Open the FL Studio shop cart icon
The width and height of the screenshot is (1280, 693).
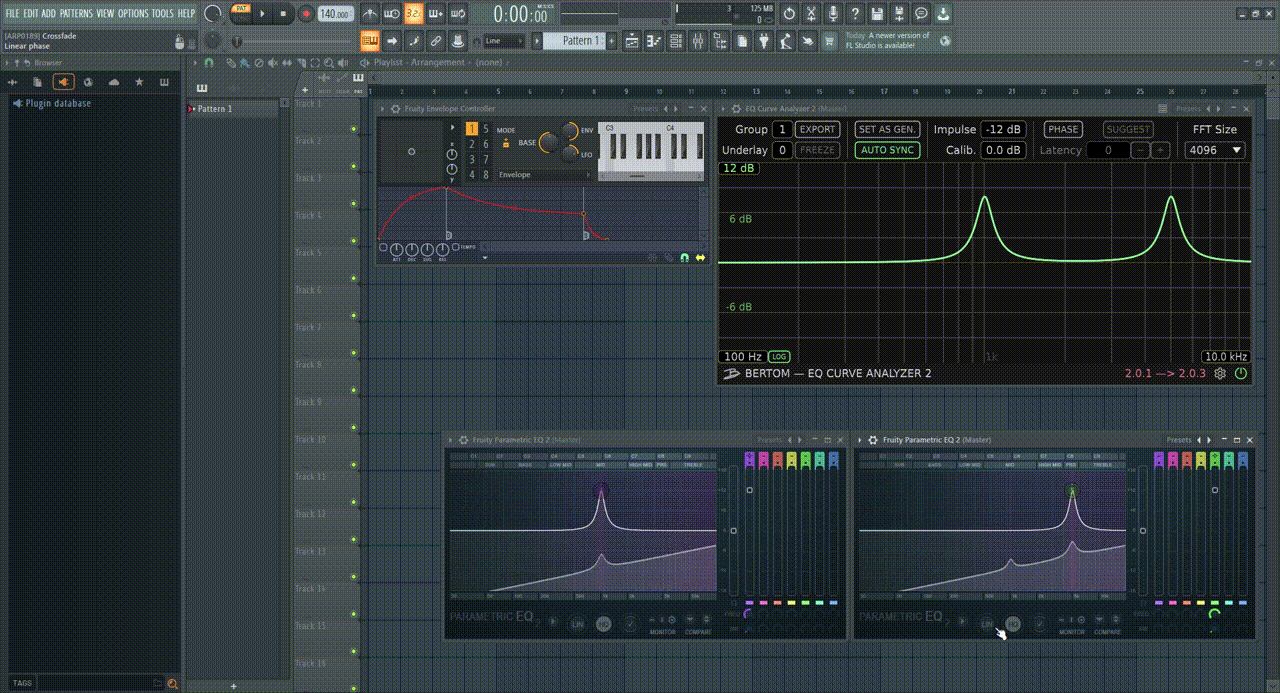(827, 41)
